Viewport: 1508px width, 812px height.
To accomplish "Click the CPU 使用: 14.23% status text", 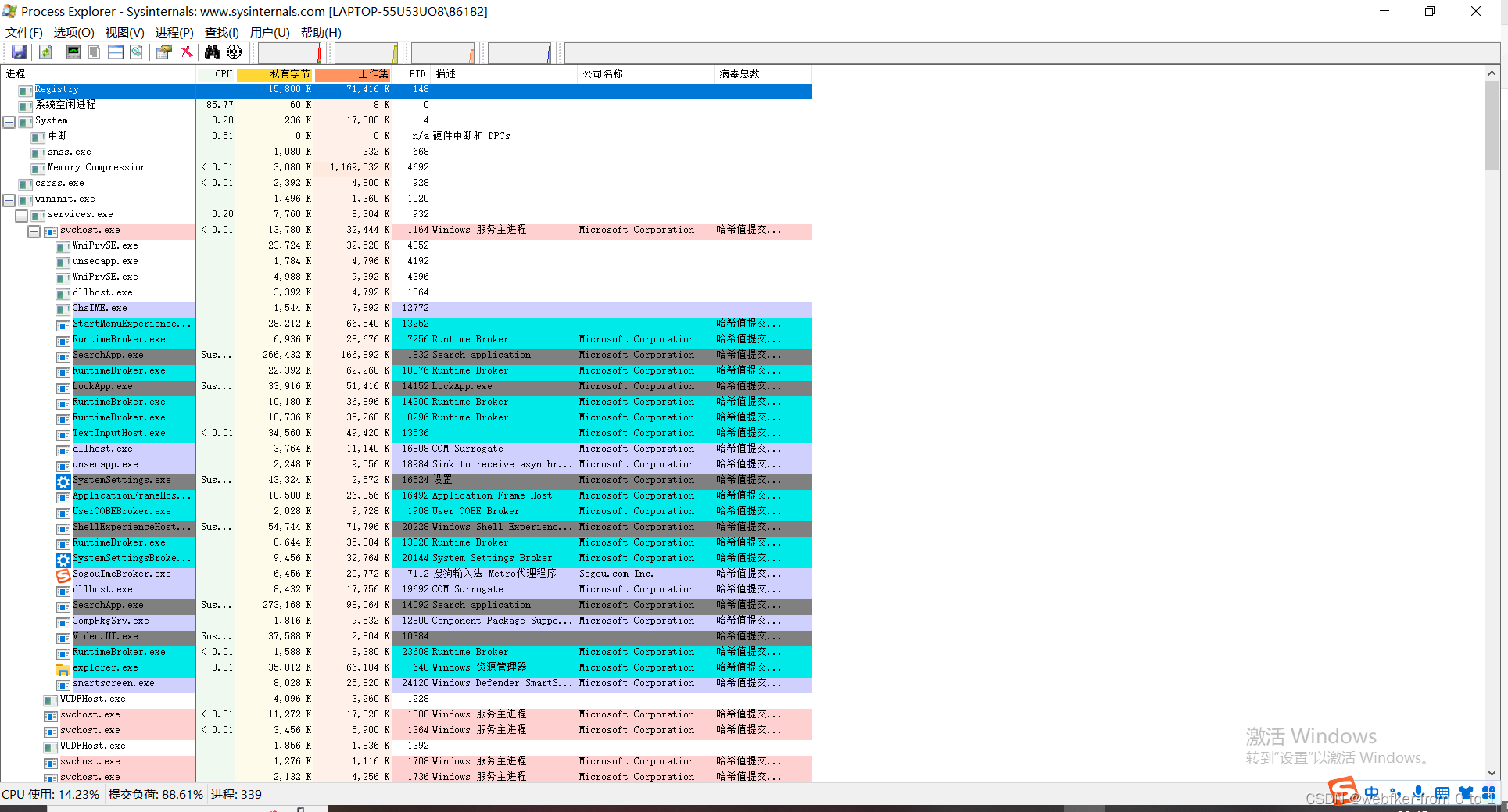I will click(51, 795).
